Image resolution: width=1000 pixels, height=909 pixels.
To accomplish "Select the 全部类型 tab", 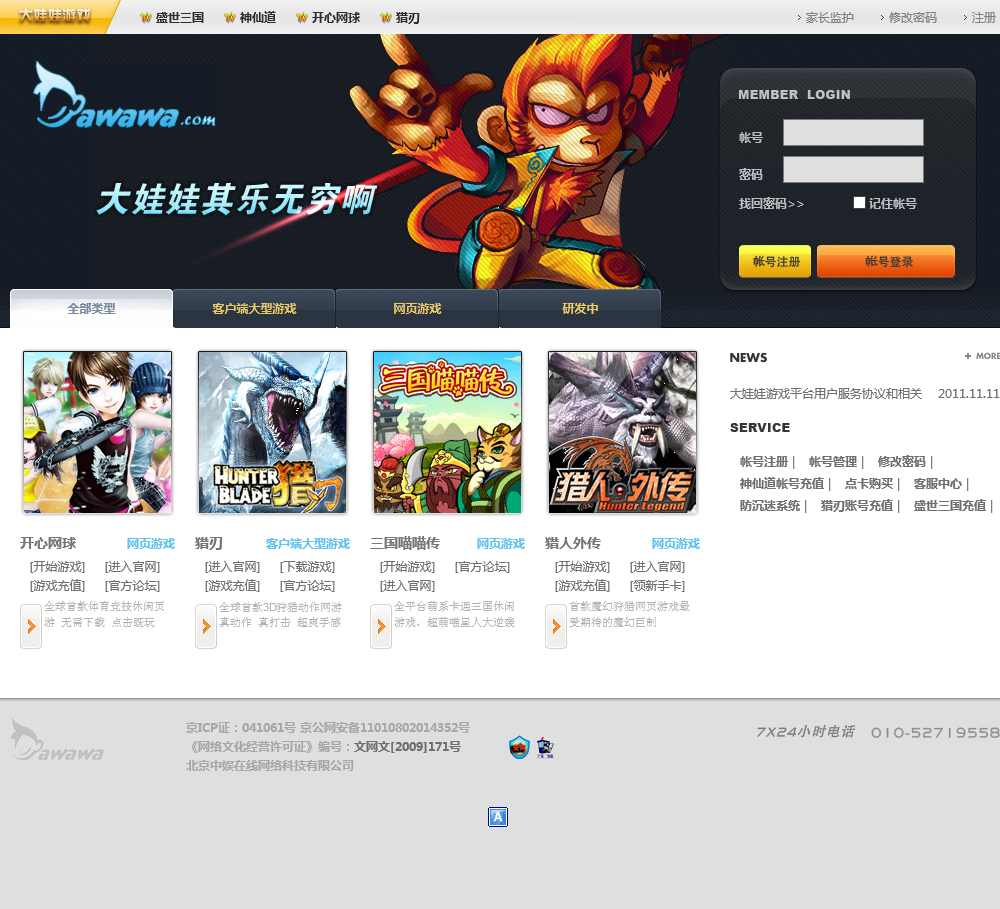I will (x=91, y=309).
